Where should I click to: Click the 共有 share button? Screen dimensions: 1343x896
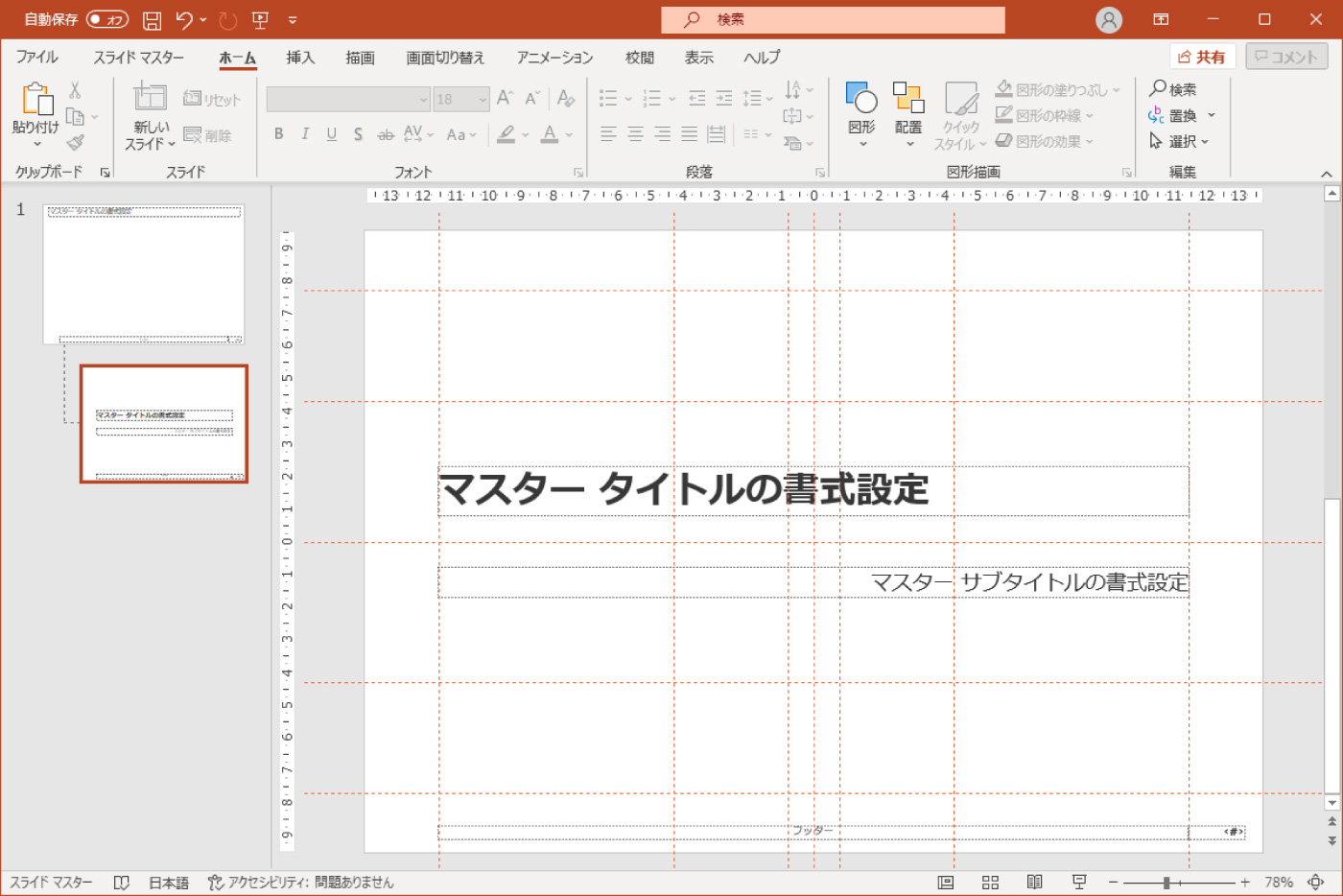[x=1203, y=57]
